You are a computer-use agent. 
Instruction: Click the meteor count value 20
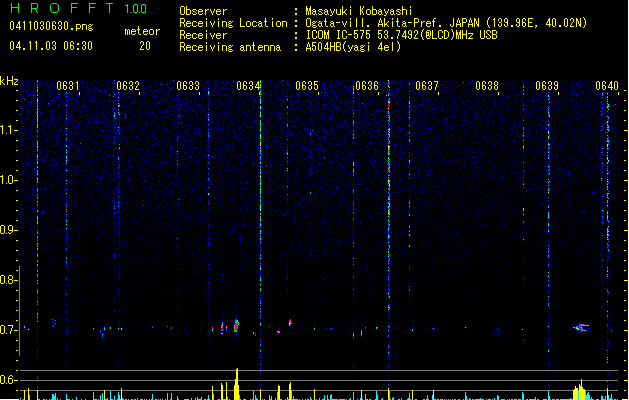click(145, 46)
